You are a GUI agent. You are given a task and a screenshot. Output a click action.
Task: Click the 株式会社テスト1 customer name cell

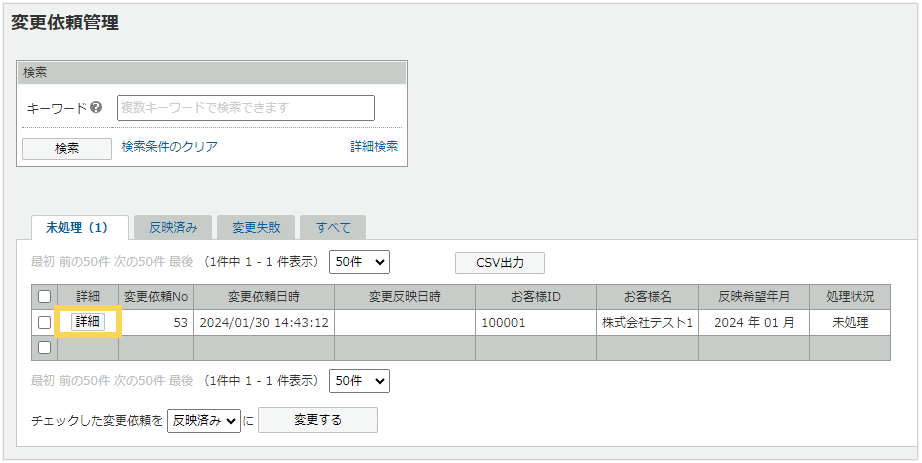click(x=647, y=323)
